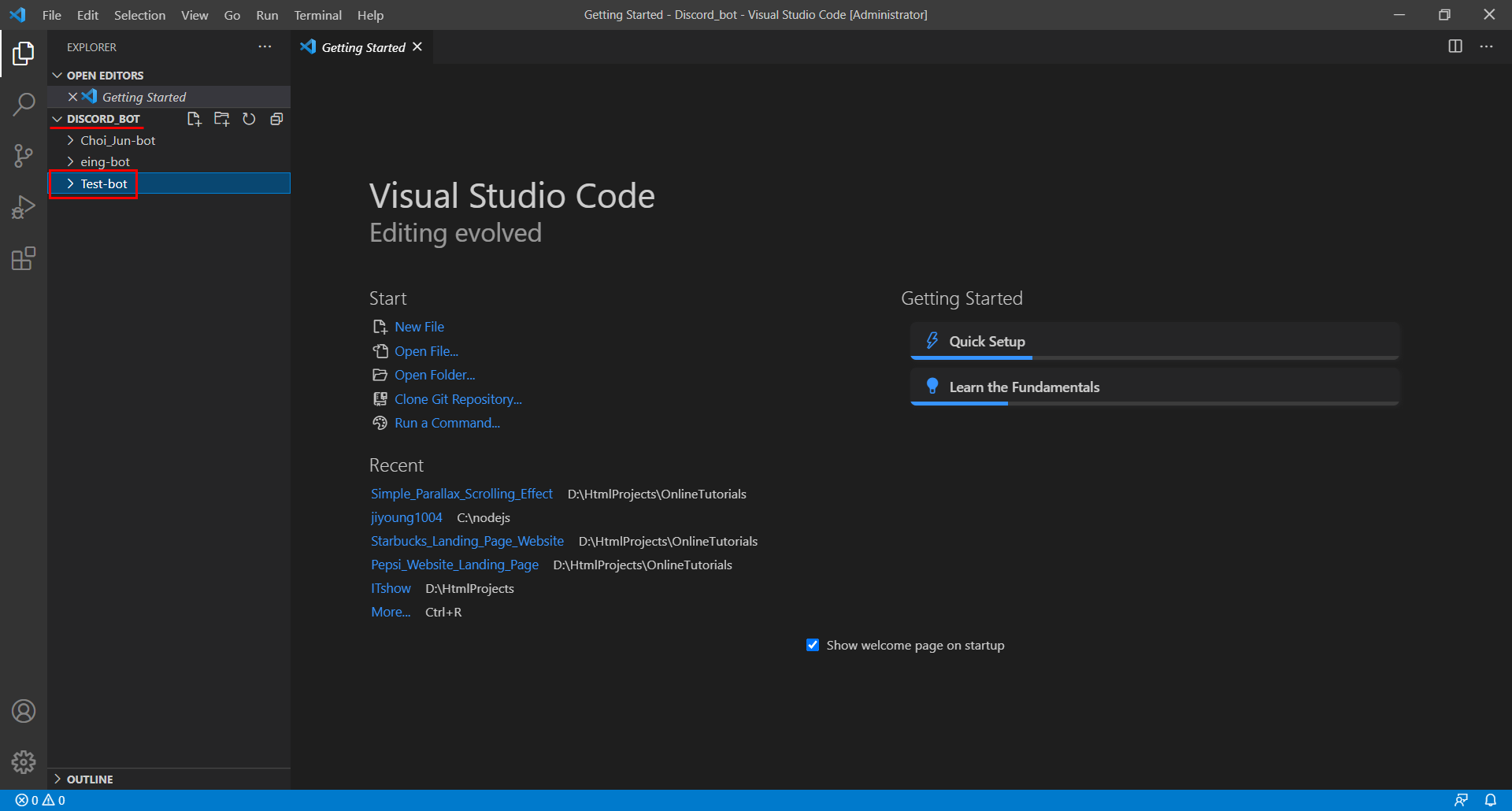The height and width of the screenshot is (811, 1512).
Task: Open the Terminal menu
Action: pyautogui.click(x=317, y=15)
